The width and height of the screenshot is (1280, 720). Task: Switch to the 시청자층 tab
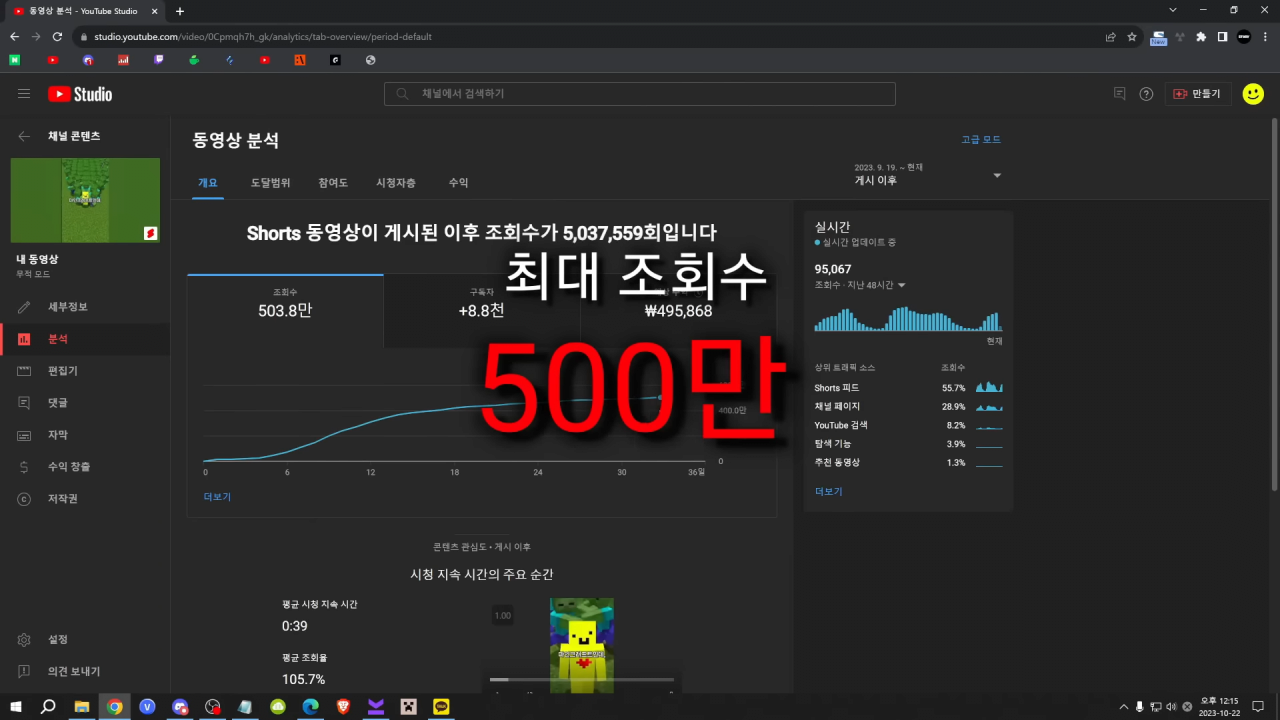pos(396,183)
